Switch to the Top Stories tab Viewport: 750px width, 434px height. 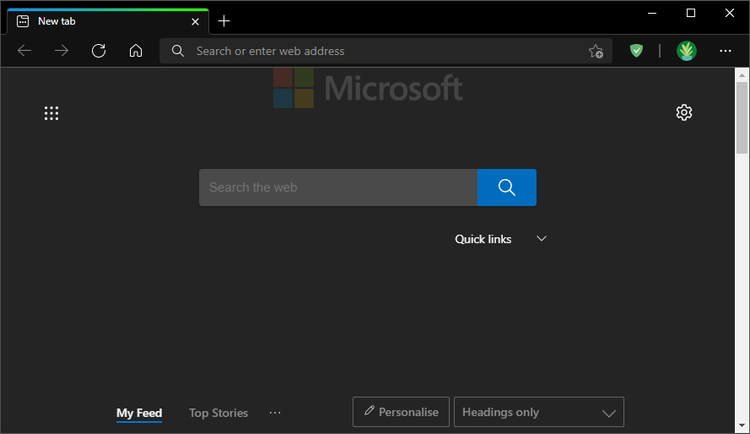pyautogui.click(x=219, y=412)
